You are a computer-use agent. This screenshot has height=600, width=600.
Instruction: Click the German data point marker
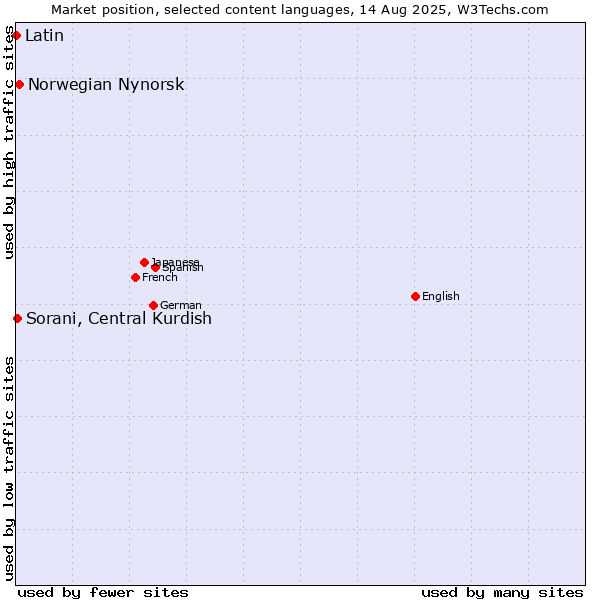[153, 305]
